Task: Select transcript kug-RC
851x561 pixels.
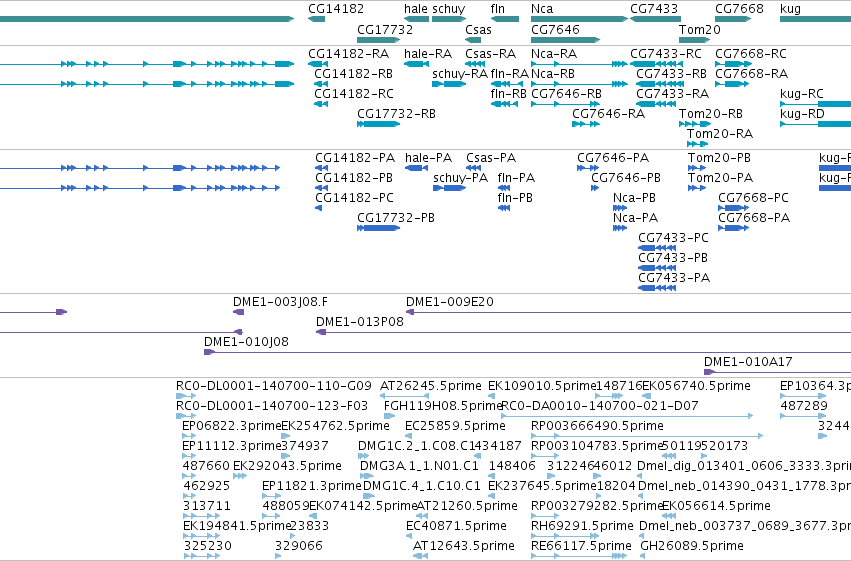Action: (x=802, y=94)
